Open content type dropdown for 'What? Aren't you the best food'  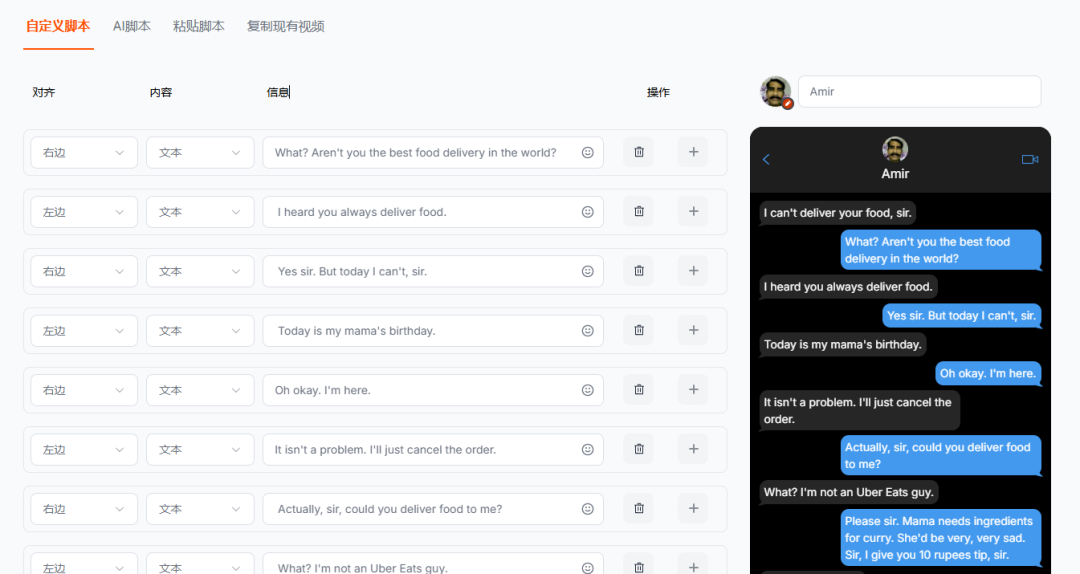pyautogui.click(x=200, y=152)
